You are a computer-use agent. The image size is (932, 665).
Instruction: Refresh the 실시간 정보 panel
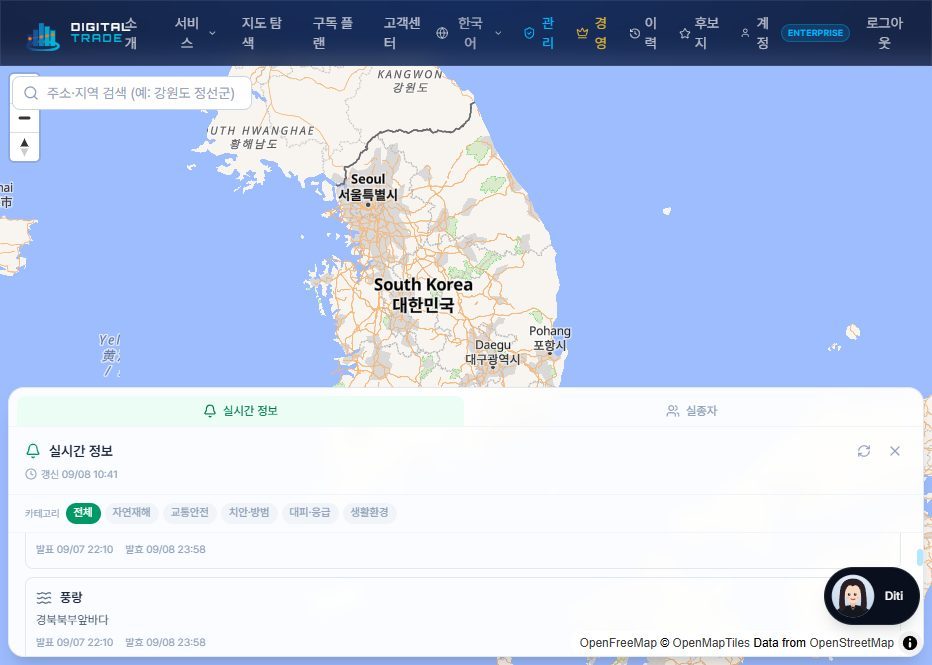coord(864,451)
